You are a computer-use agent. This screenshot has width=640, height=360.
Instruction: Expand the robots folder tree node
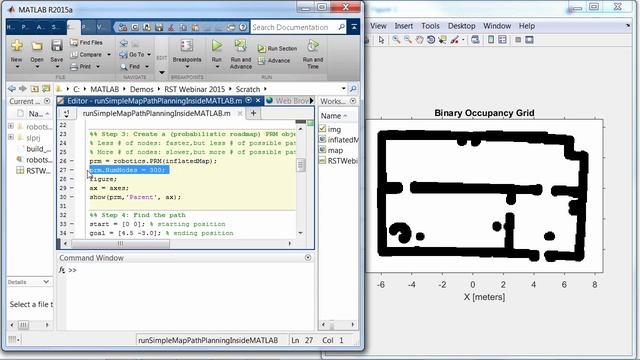[x=11, y=126]
